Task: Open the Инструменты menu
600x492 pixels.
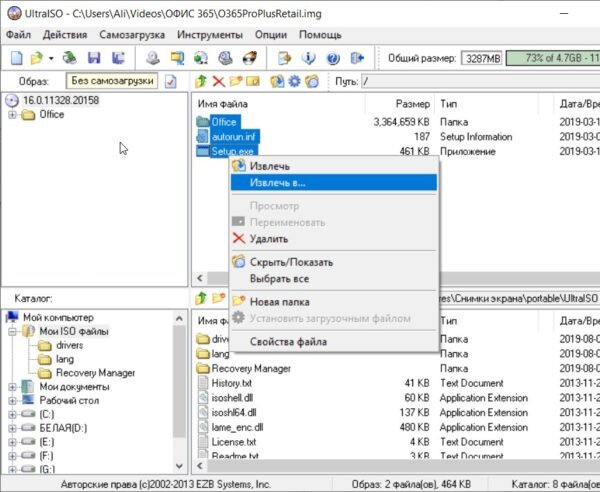Action: (x=210, y=35)
